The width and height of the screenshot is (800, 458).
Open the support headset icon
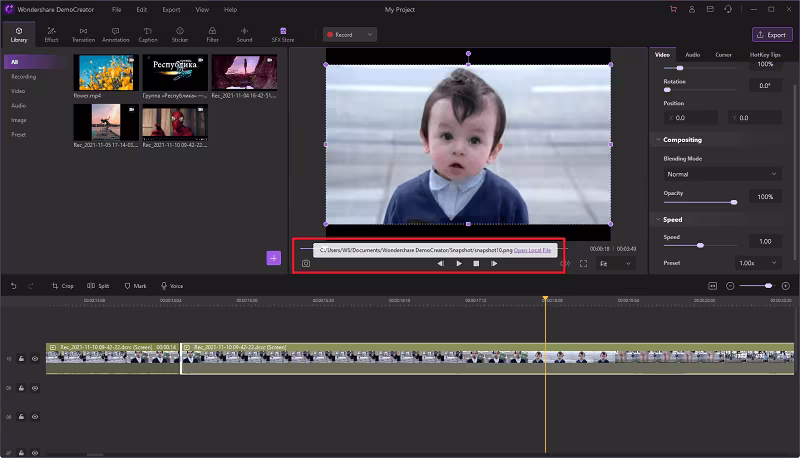tap(728, 9)
